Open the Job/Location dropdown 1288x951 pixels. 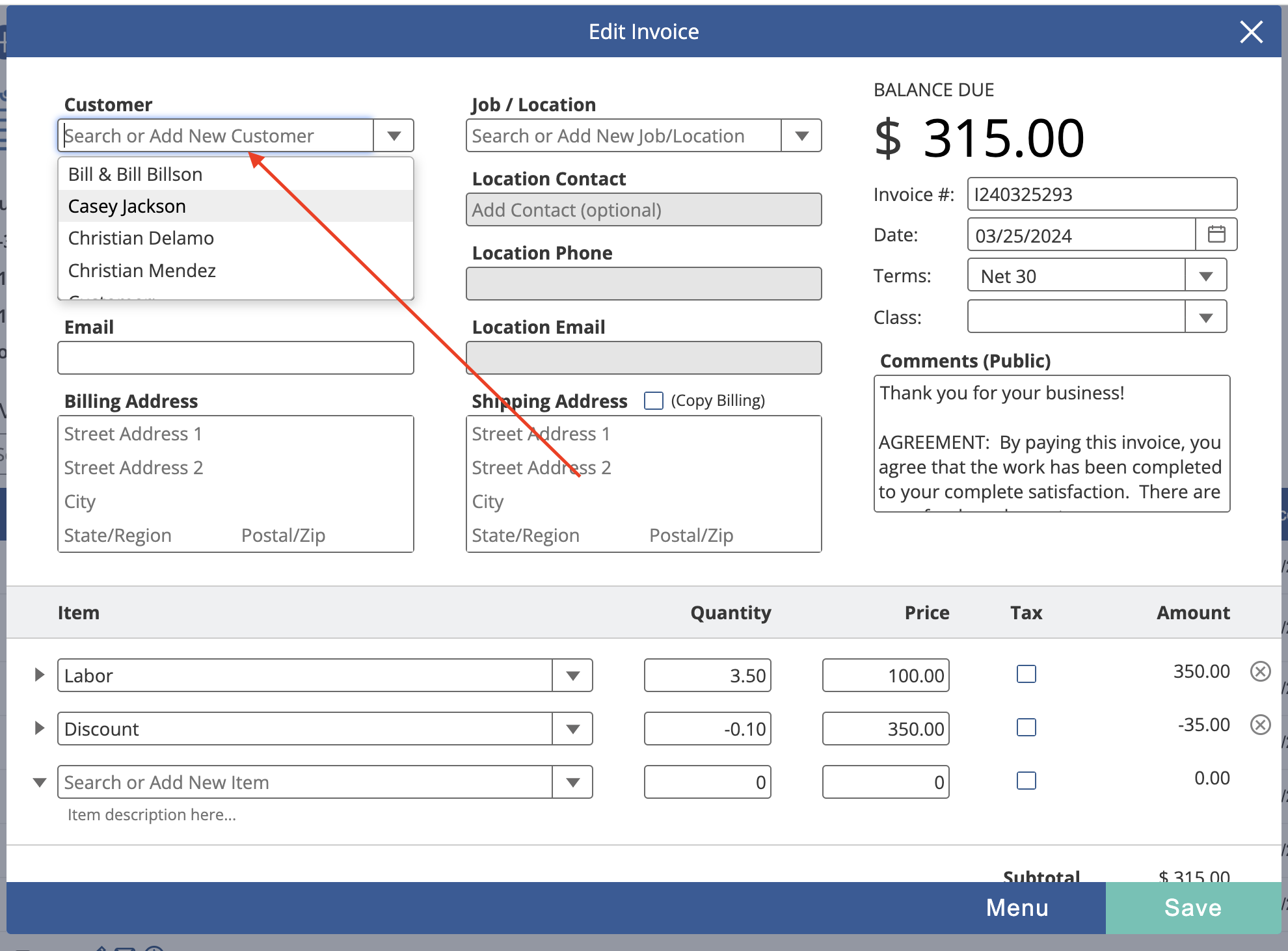coord(802,135)
